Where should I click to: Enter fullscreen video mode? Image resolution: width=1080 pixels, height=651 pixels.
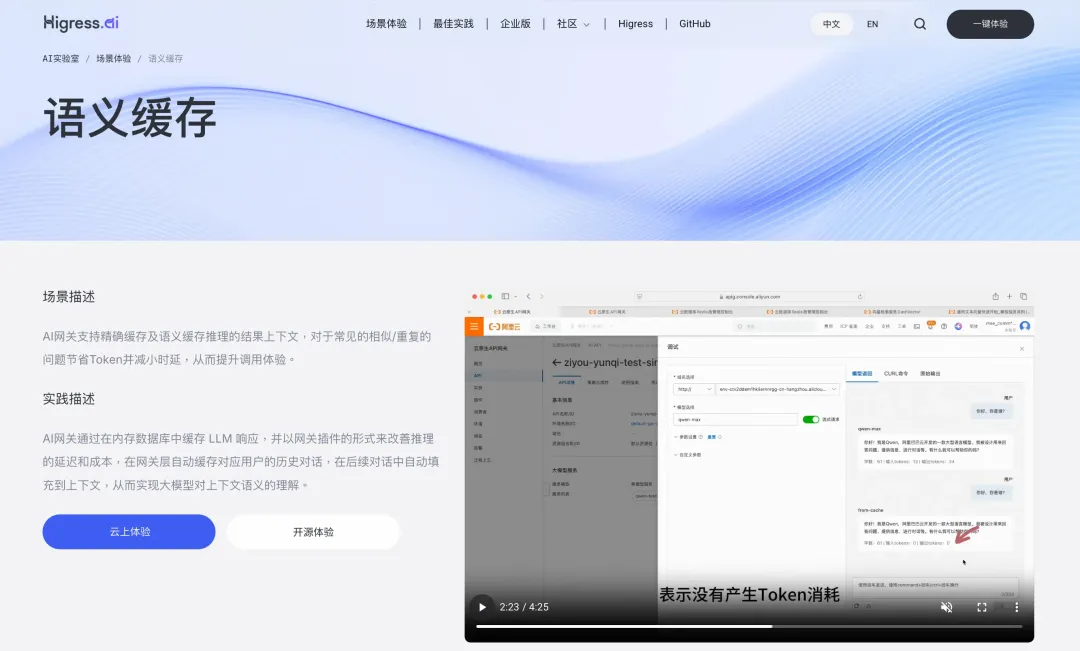point(982,607)
